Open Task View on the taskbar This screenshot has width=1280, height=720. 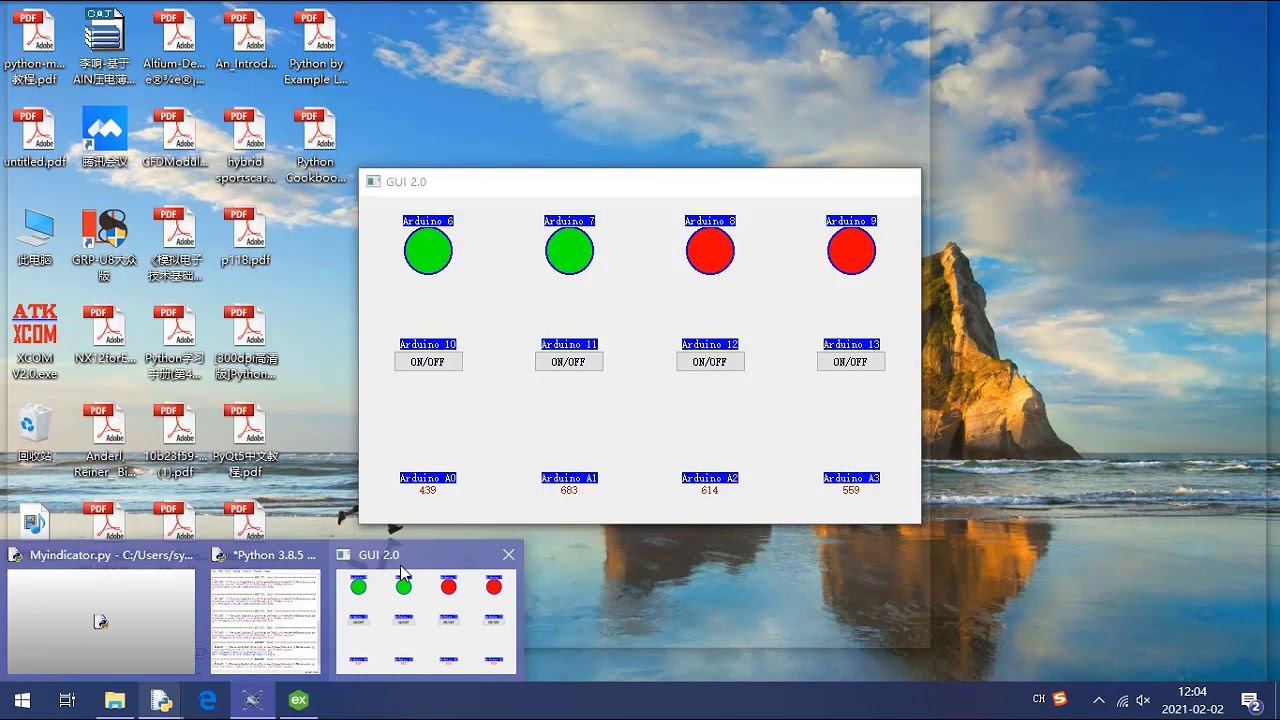(67, 700)
